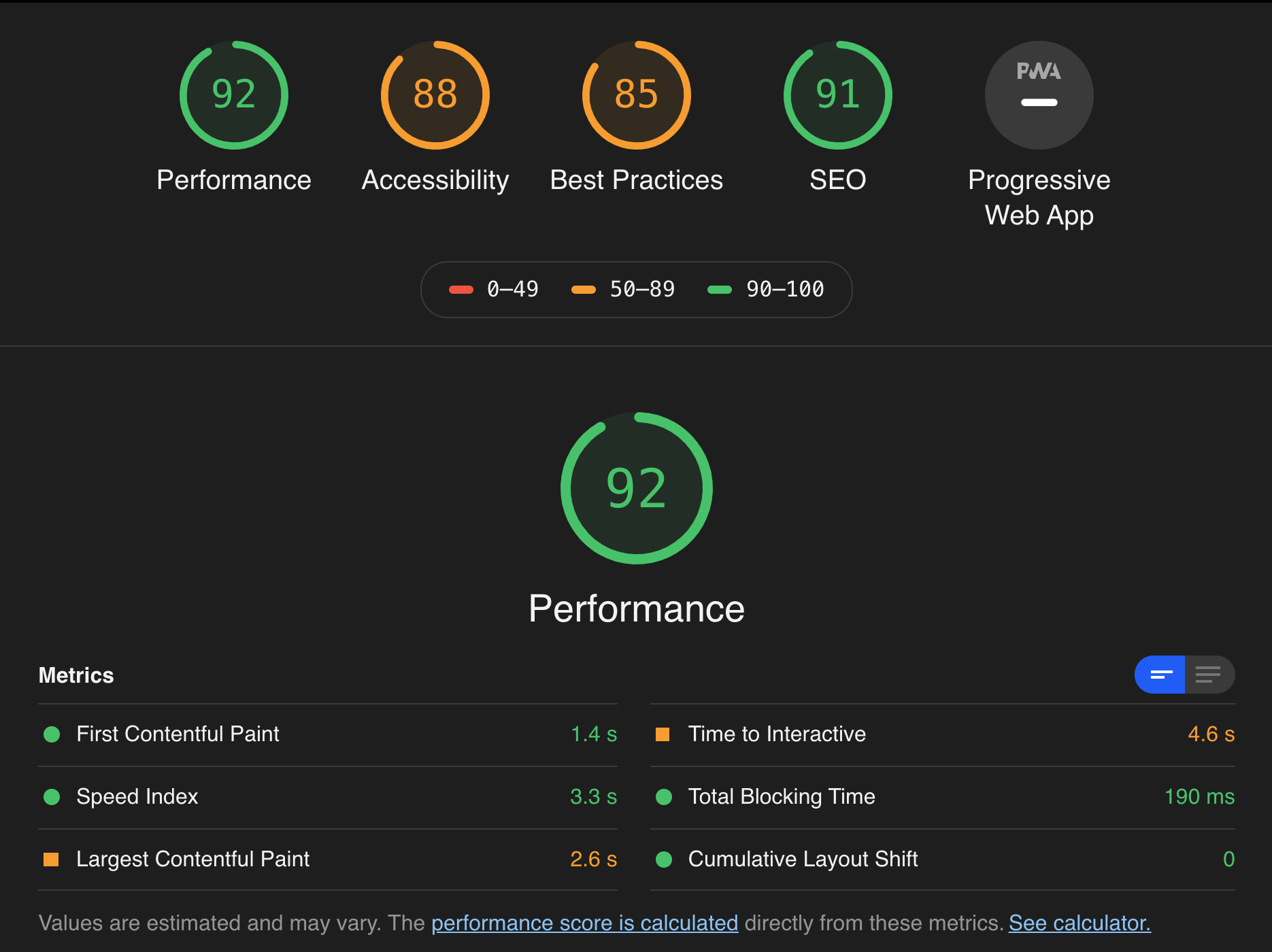This screenshot has height=952, width=1272.
Task: Click the 4.6 s Time to Interactive value
Action: (x=1211, y=734)
